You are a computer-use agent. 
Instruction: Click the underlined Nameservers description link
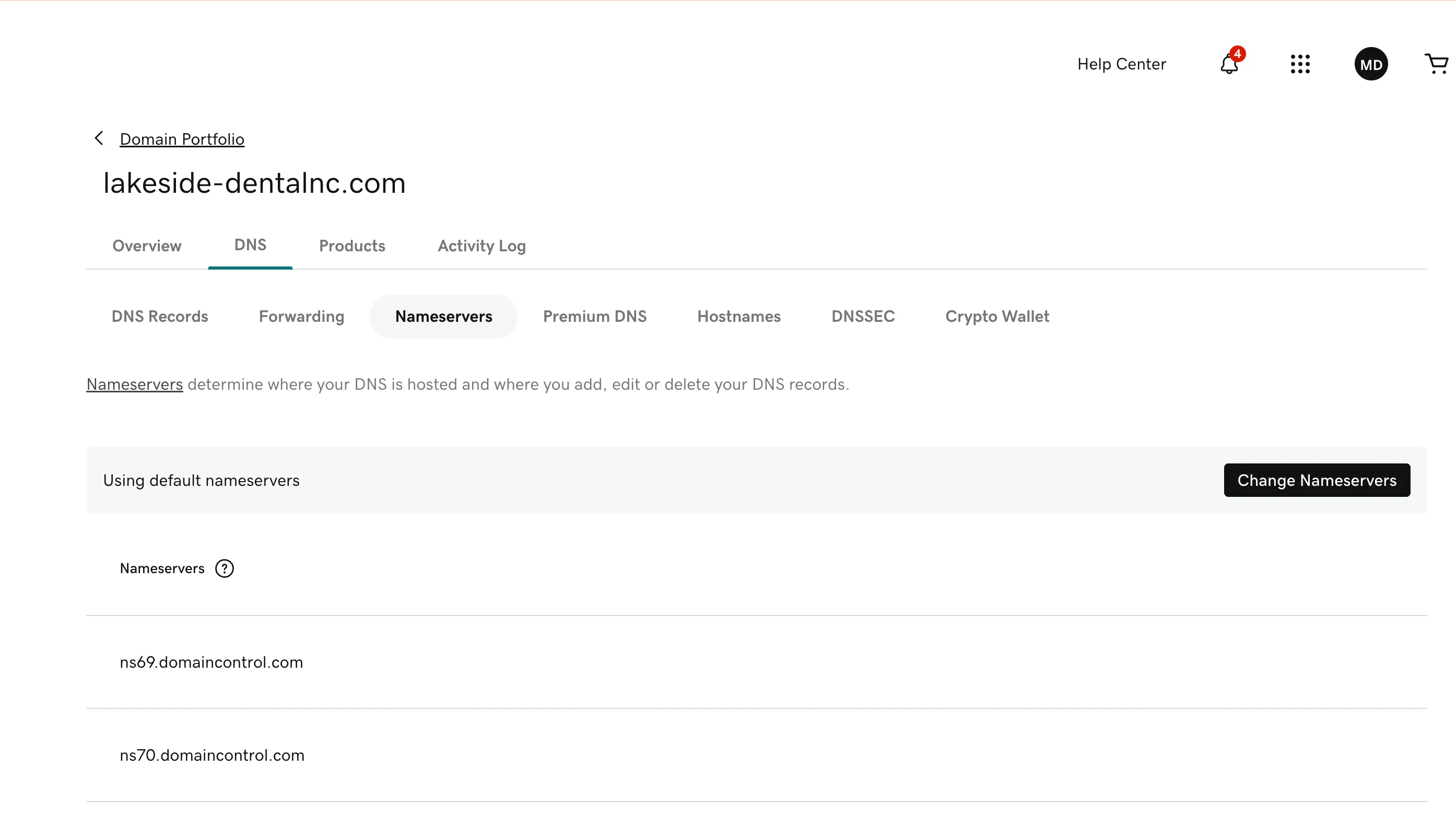click(x=134, y=384)
